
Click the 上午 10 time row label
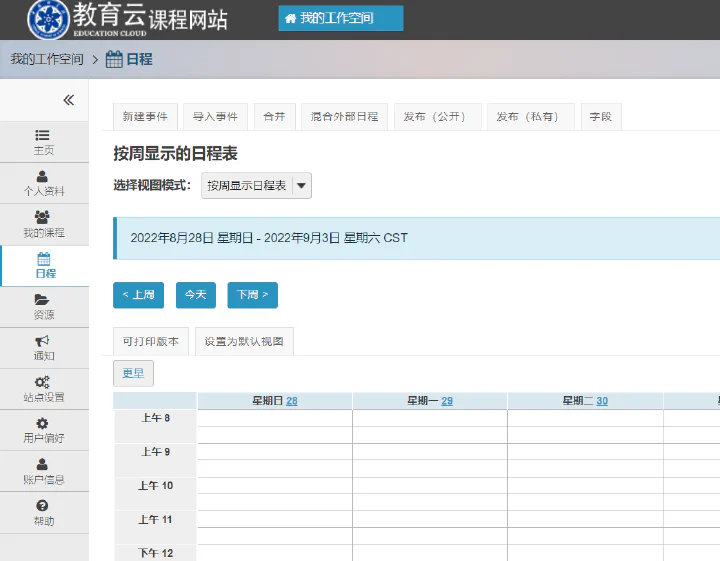(x=156, y=486)
